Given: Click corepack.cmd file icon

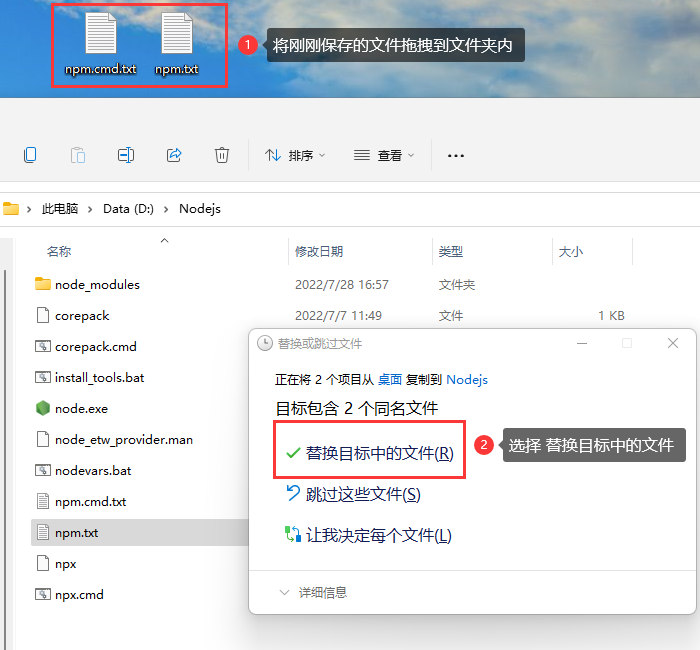Looking at the screenshot, I should (43, 346).
